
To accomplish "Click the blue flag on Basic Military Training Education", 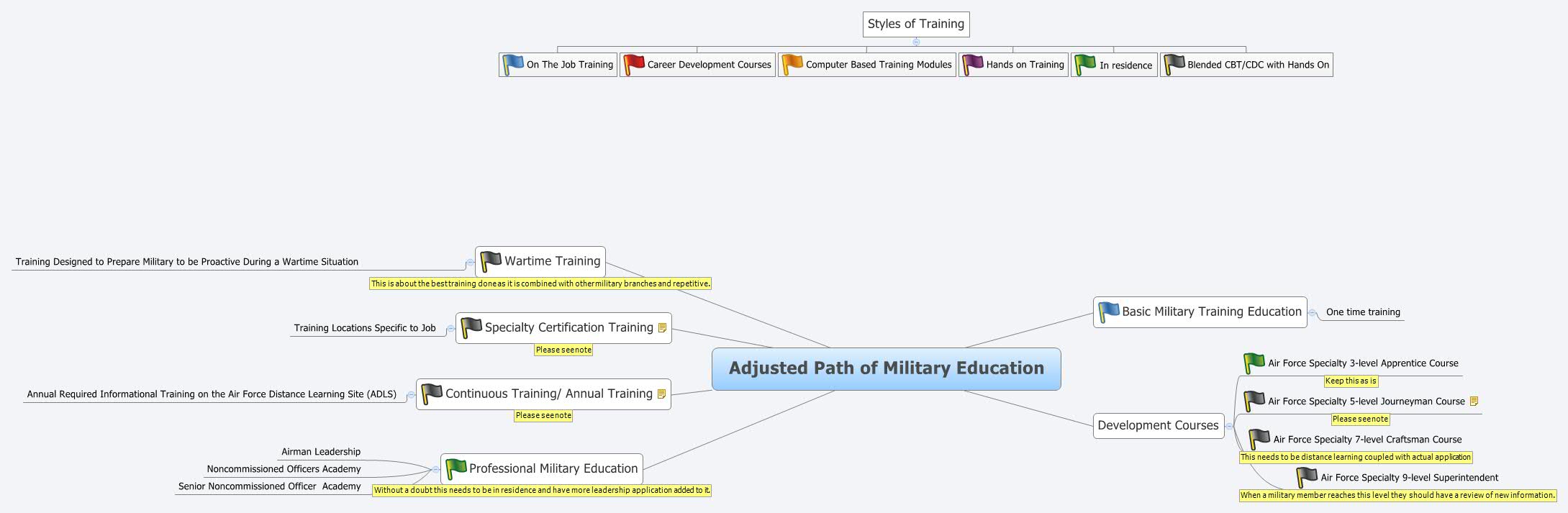I will pos(1109,312).
